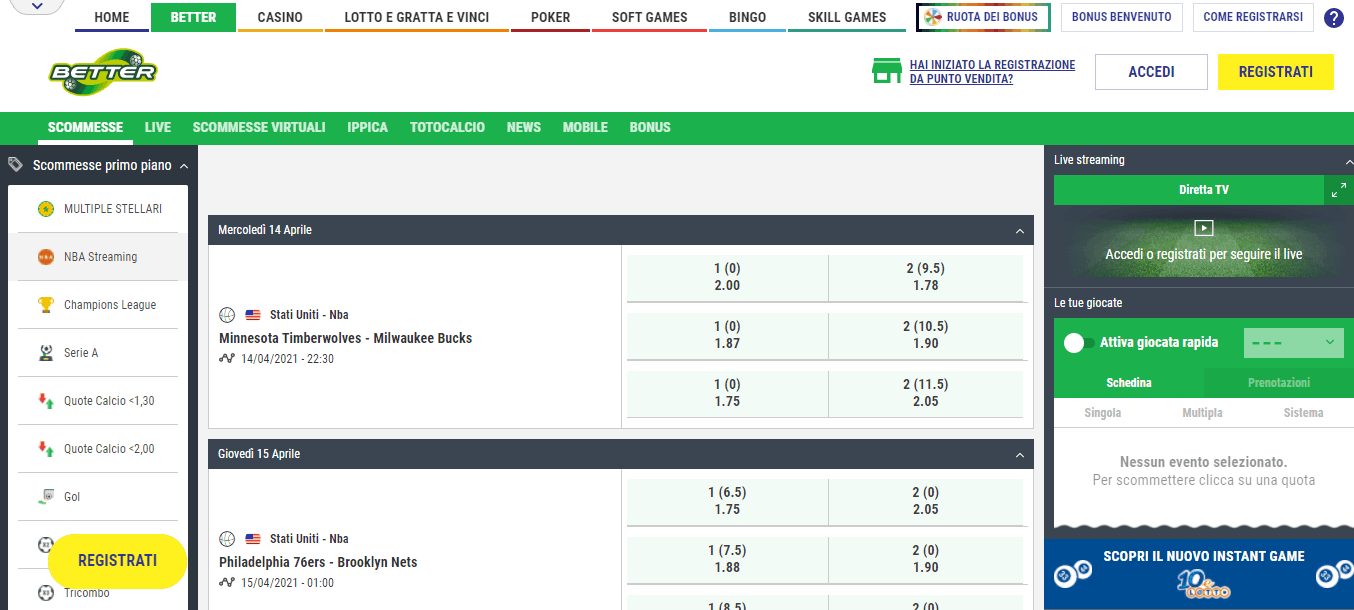Collapse Scommesse primo piano section

pyautogui.click(x=183, y=166)
